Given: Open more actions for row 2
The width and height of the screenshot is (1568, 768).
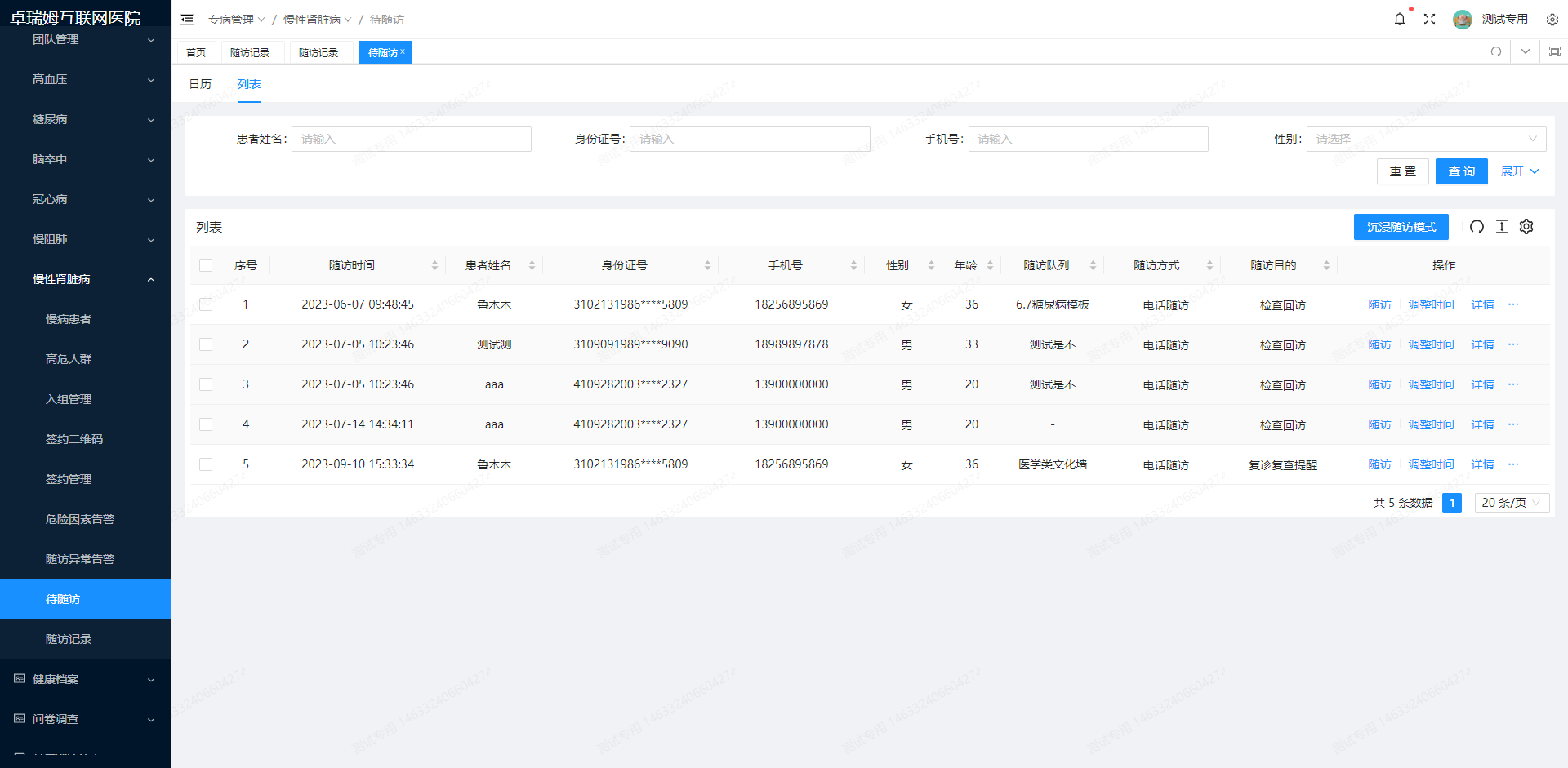Looking at the screenshot, I should coord(1513,344).
